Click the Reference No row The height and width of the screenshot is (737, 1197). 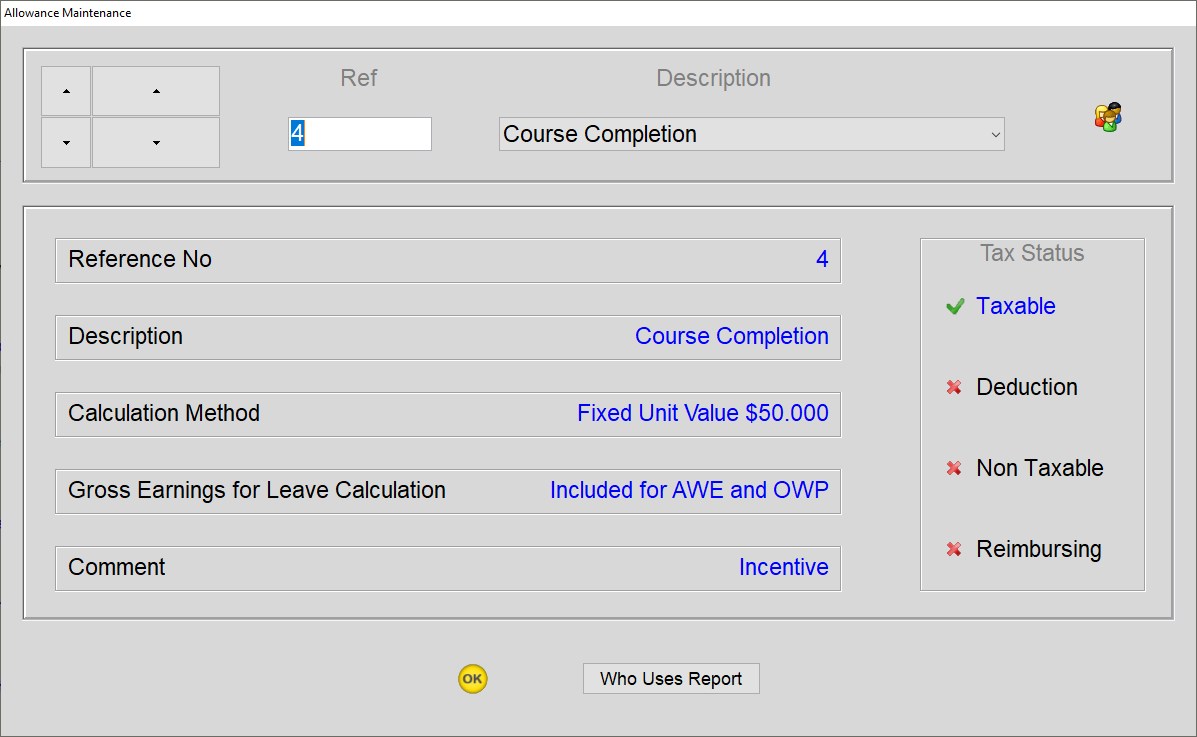[448, 260]
